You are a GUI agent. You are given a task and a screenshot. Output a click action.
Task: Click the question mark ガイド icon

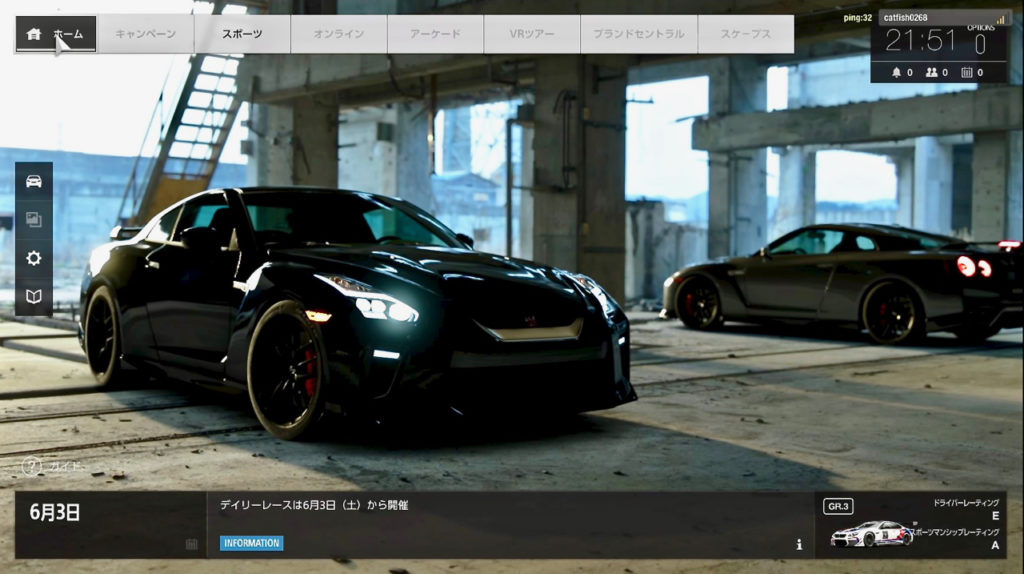[x=31, y=466]
